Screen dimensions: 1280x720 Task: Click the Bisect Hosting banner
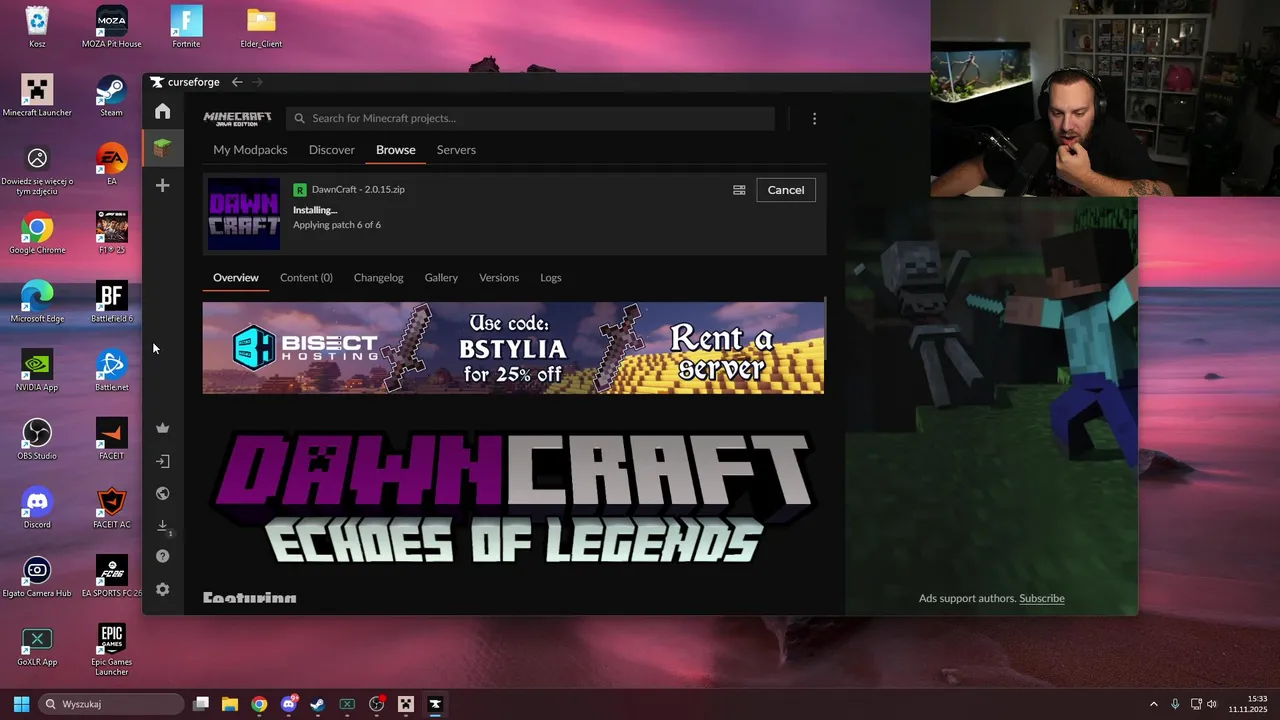click(514, 348)
